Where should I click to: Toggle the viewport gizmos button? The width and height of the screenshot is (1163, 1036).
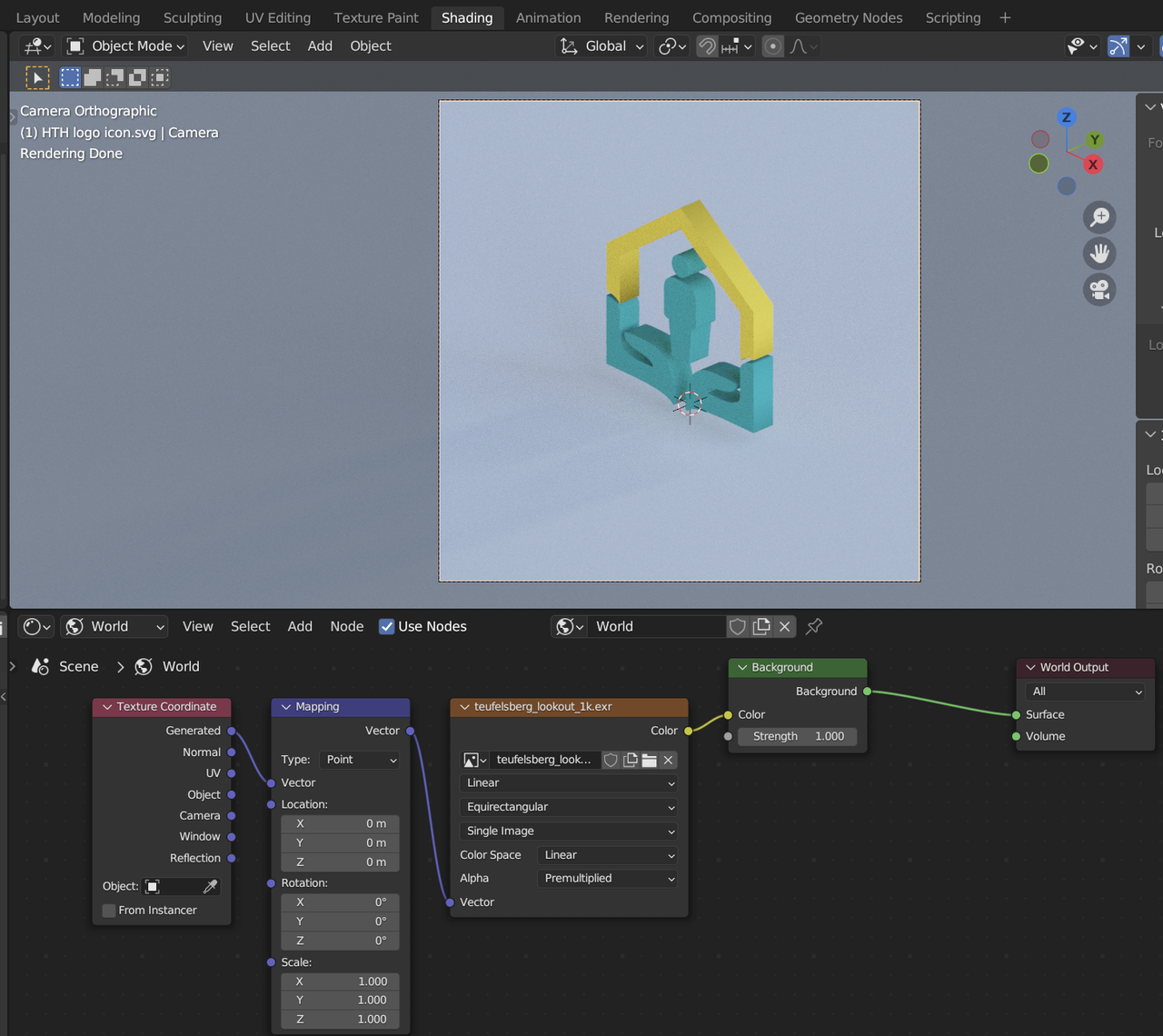pyautogui.click(x=1118, y=45)
